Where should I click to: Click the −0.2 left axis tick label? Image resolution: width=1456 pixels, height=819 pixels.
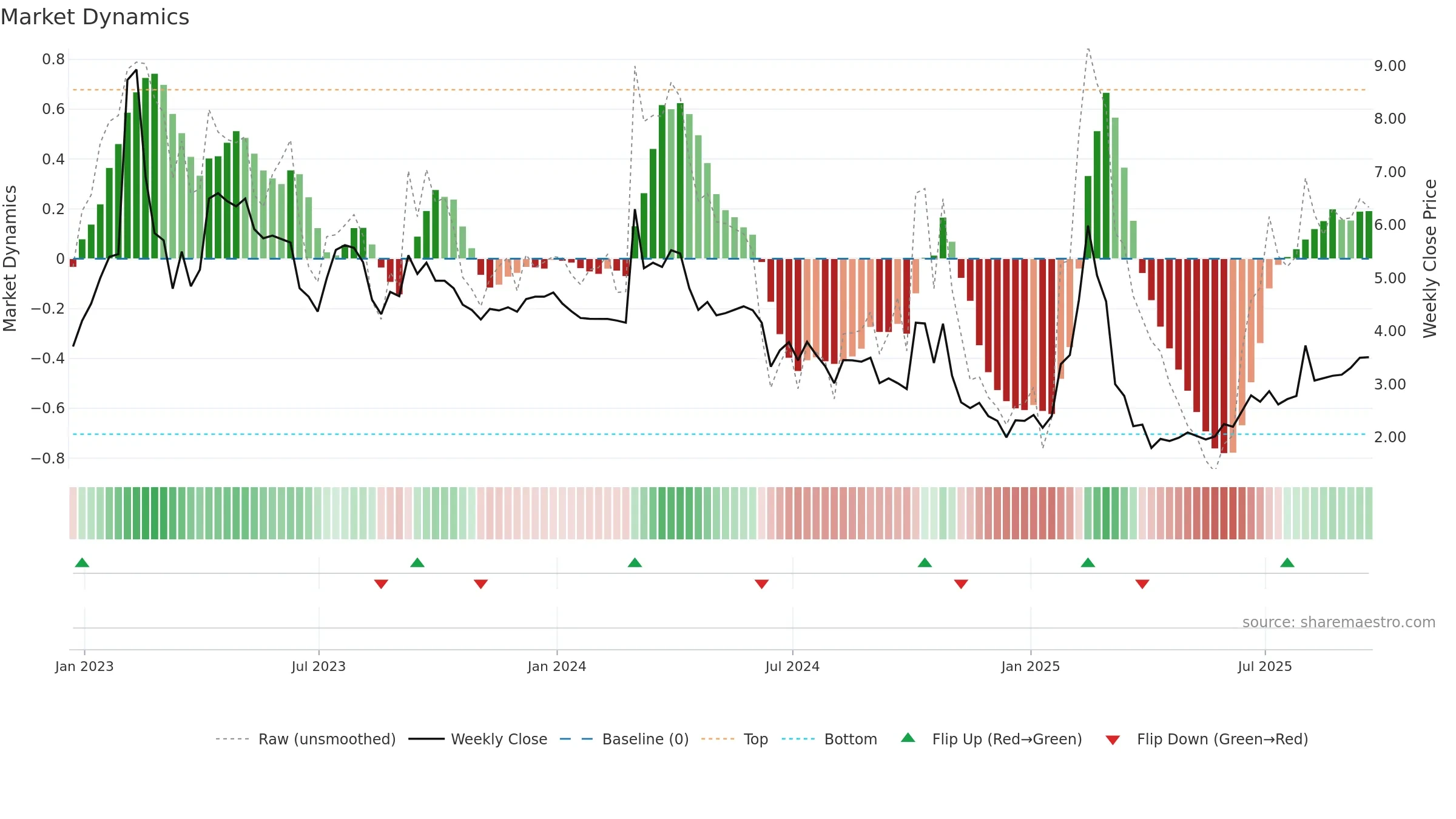pos(48,308)
